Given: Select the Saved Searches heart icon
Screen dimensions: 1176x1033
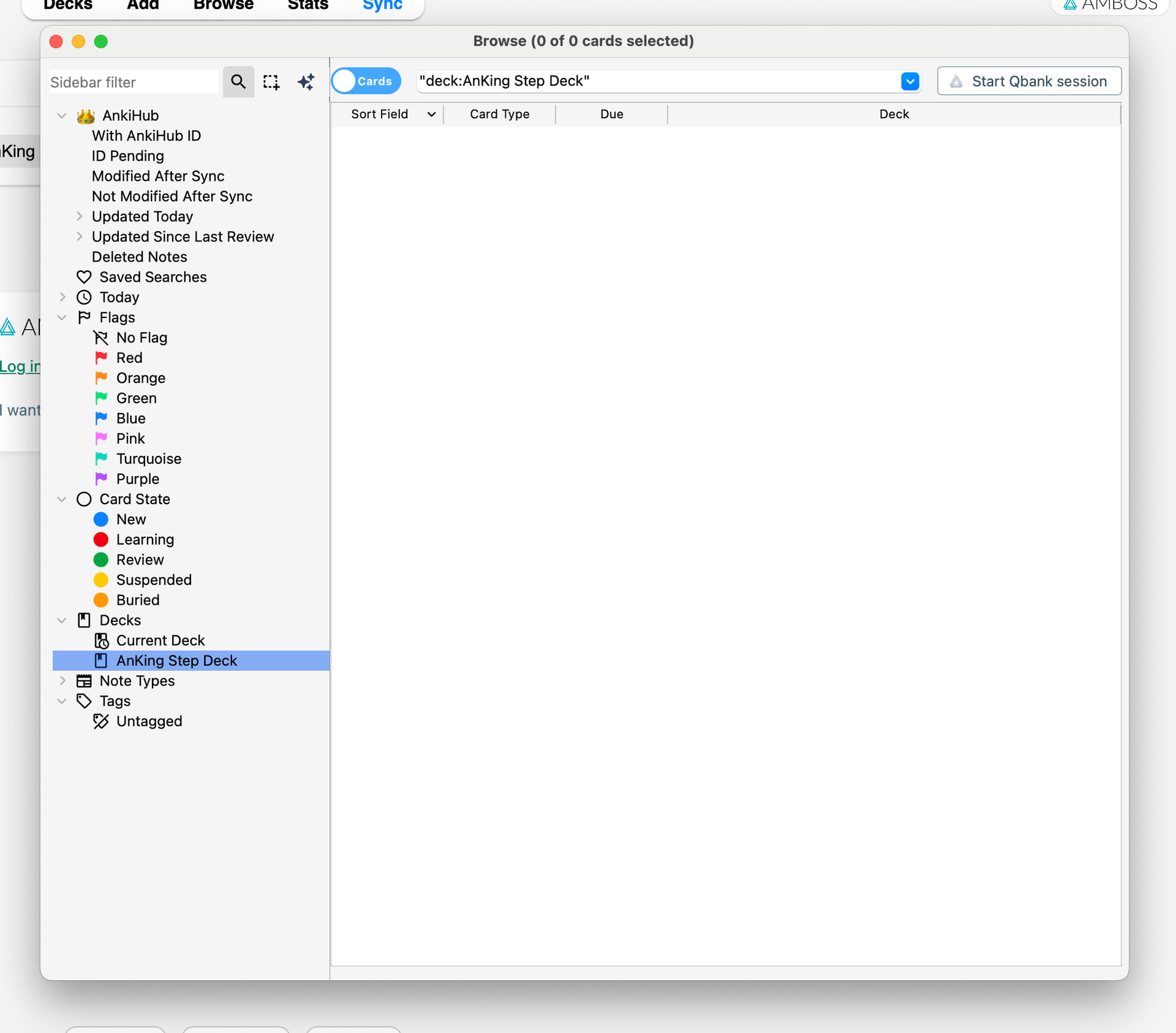Looking at the screenshot, I should (84, 277).
